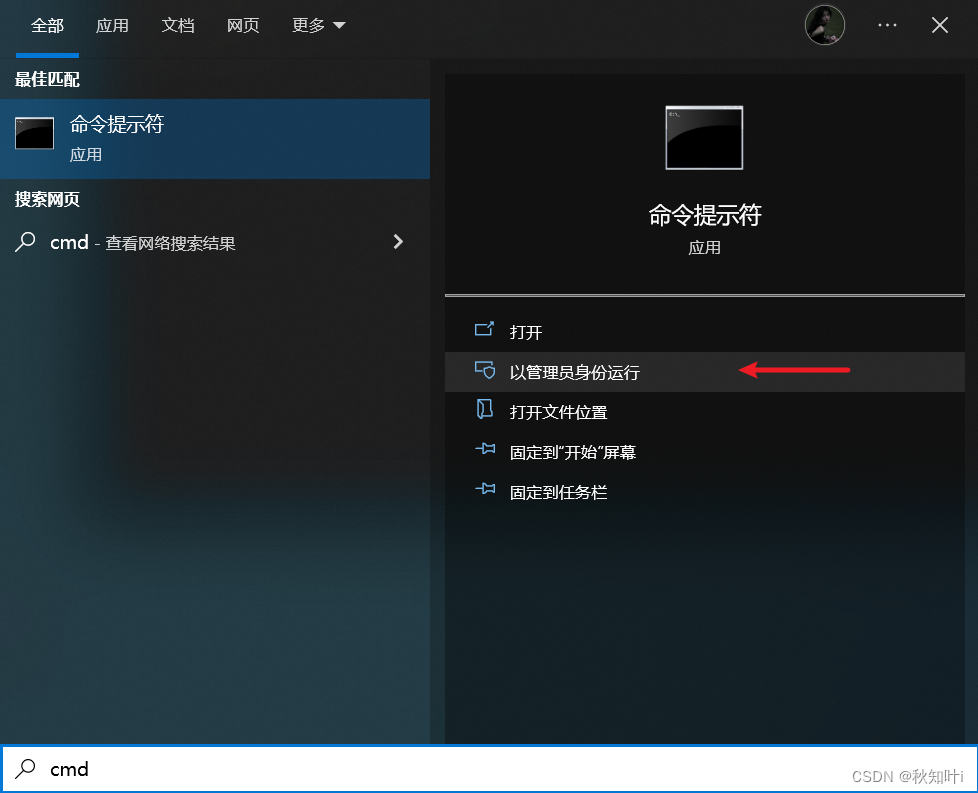Open the user profile avatar
Image resolution: width=978 pixels, height=793 pixels.
(824, 24)
